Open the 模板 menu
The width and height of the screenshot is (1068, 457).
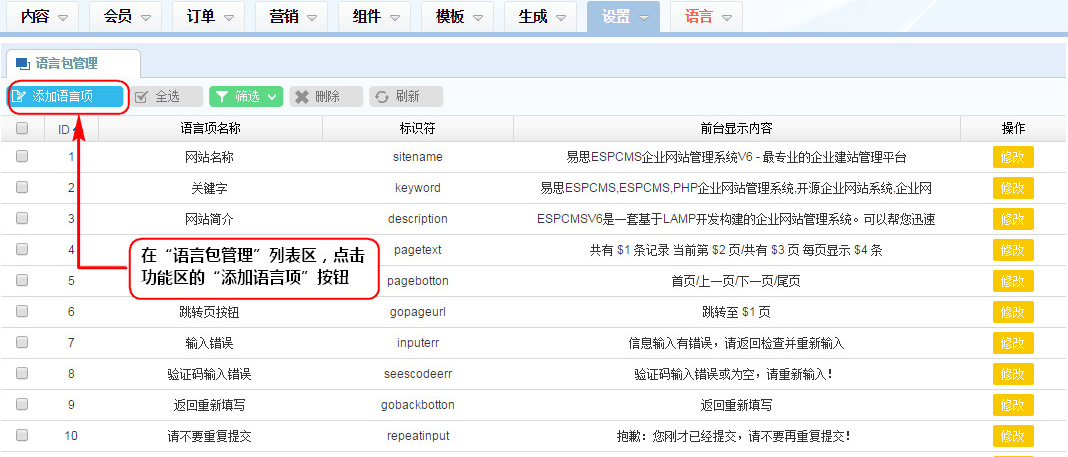coord(457,17)
